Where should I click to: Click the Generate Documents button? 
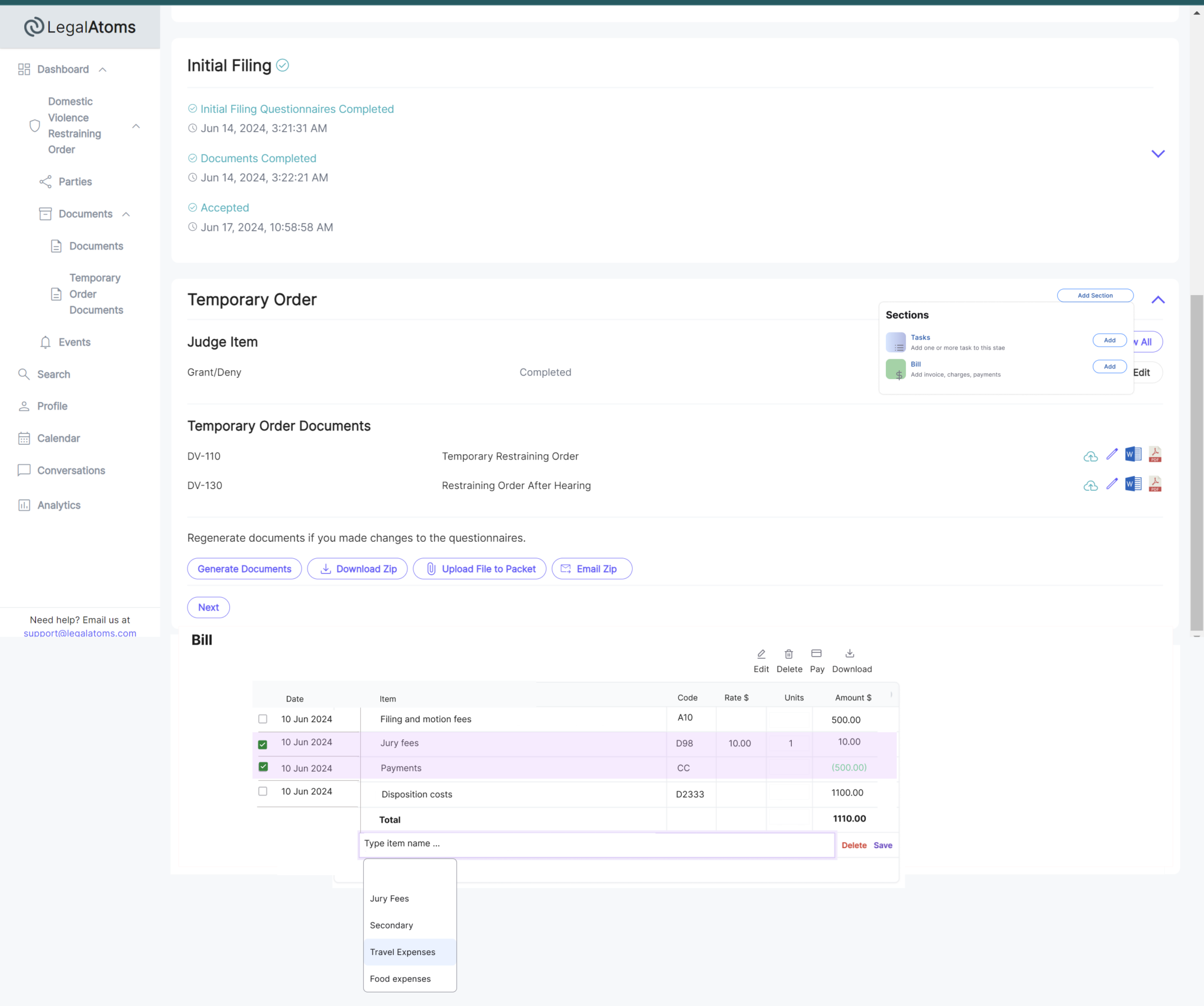click(245, 569)
